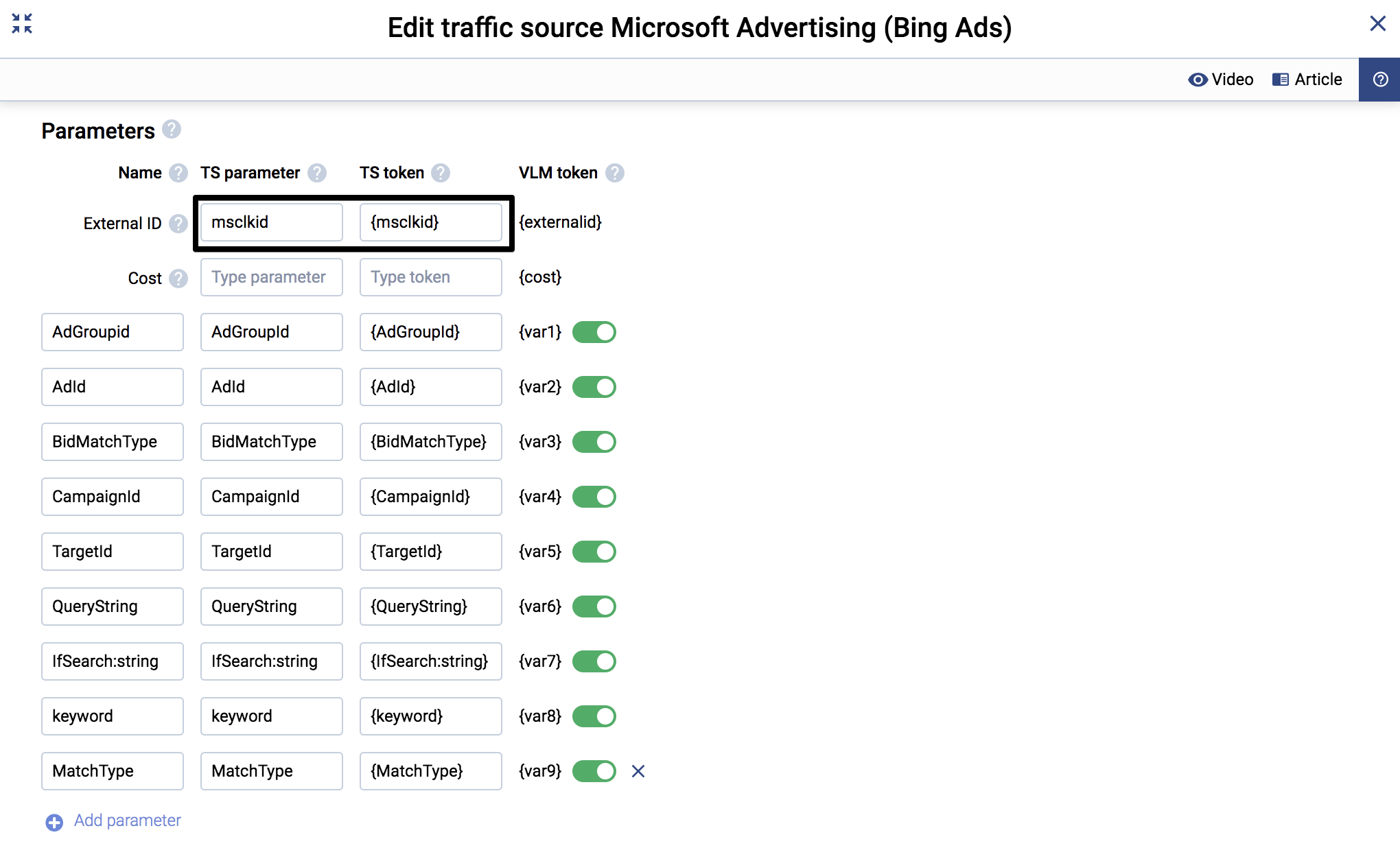Image resolution: width=1400 pixels, height=848 pixels.
Task: Disable the QueryString var6 switch
Action: coord(594,606)
